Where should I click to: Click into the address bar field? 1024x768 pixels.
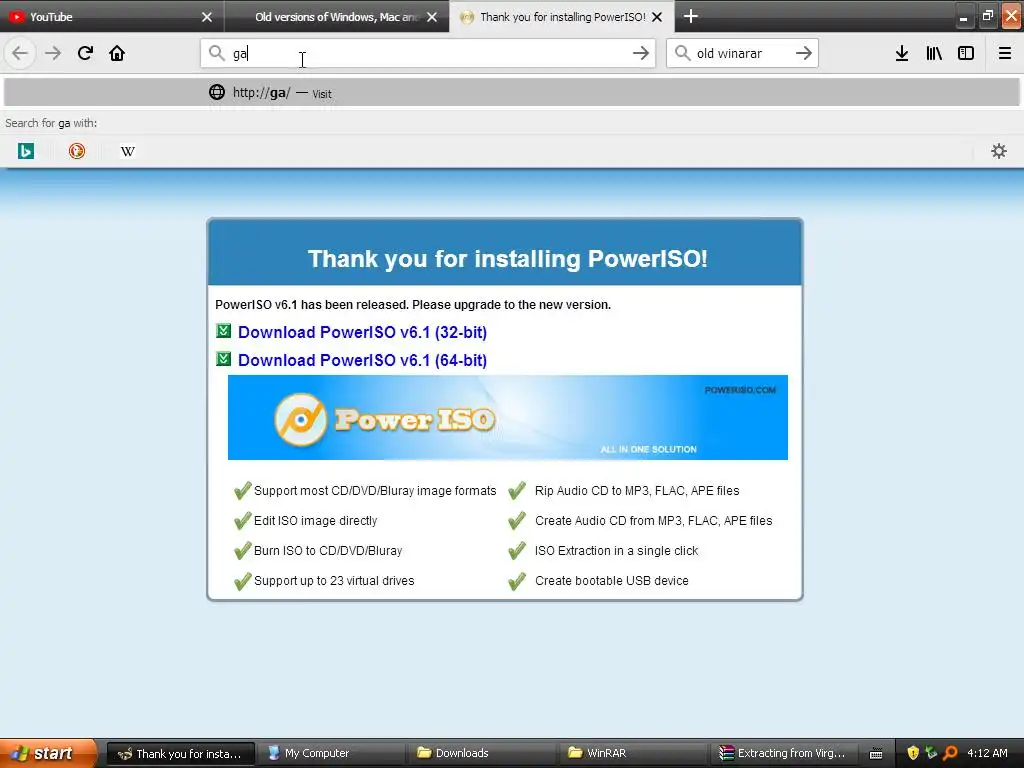428,53
